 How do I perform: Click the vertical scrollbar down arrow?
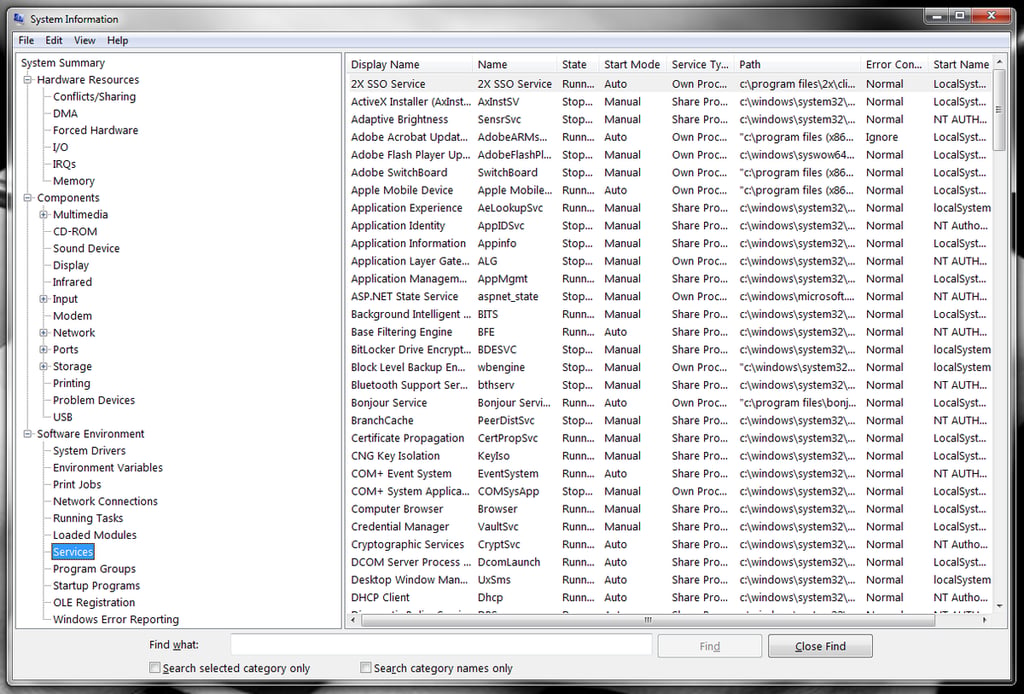point(999,607)
